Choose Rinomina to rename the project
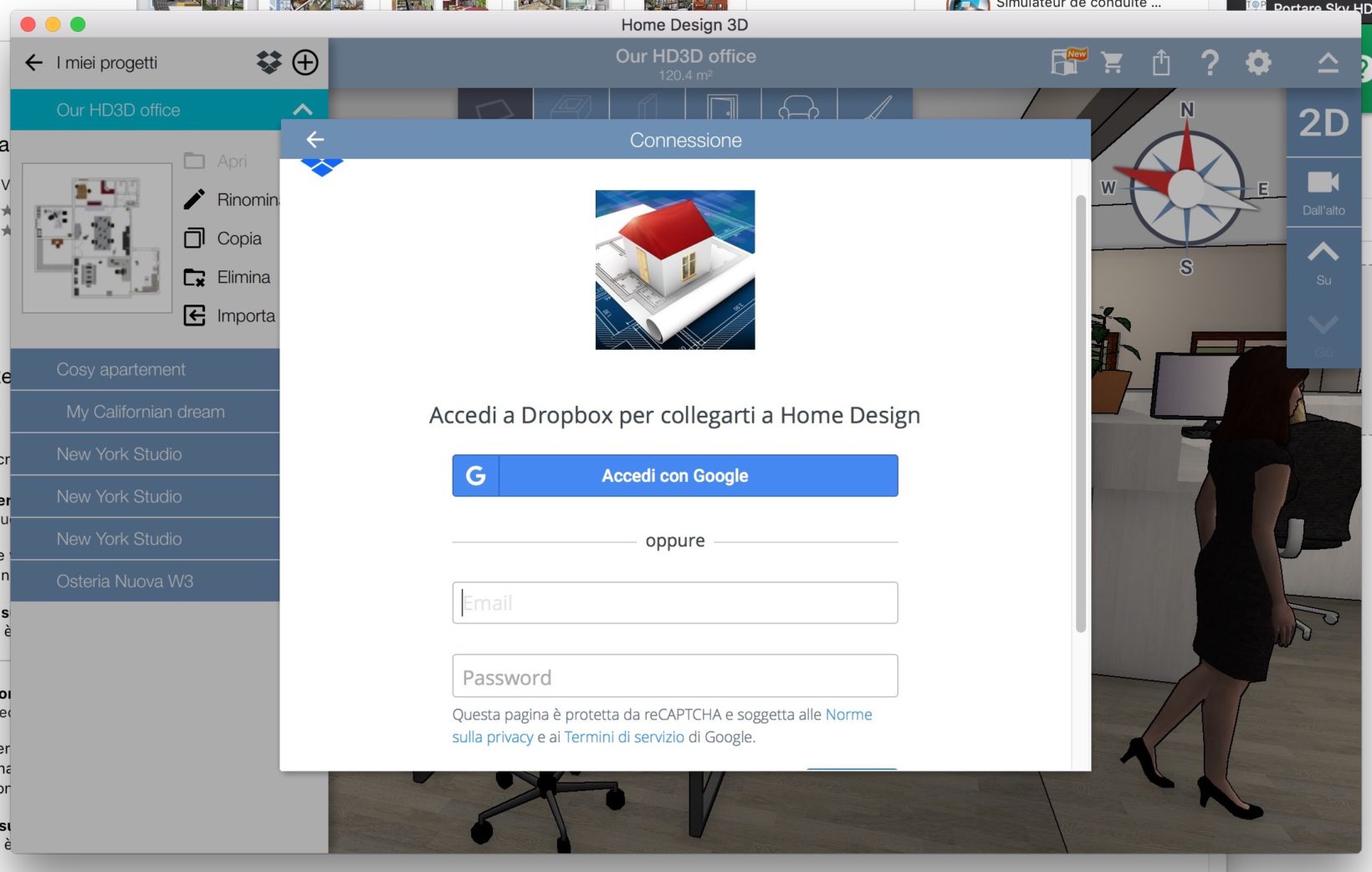The height and width of the screenshot is (872, 1372). click(232, 199)
